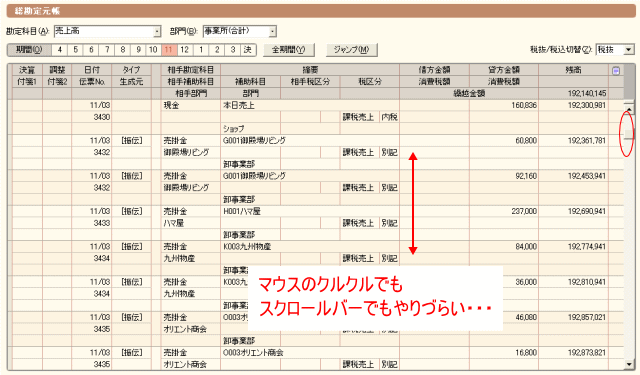Click the credit amount 237,000

[x=524, y=211]
